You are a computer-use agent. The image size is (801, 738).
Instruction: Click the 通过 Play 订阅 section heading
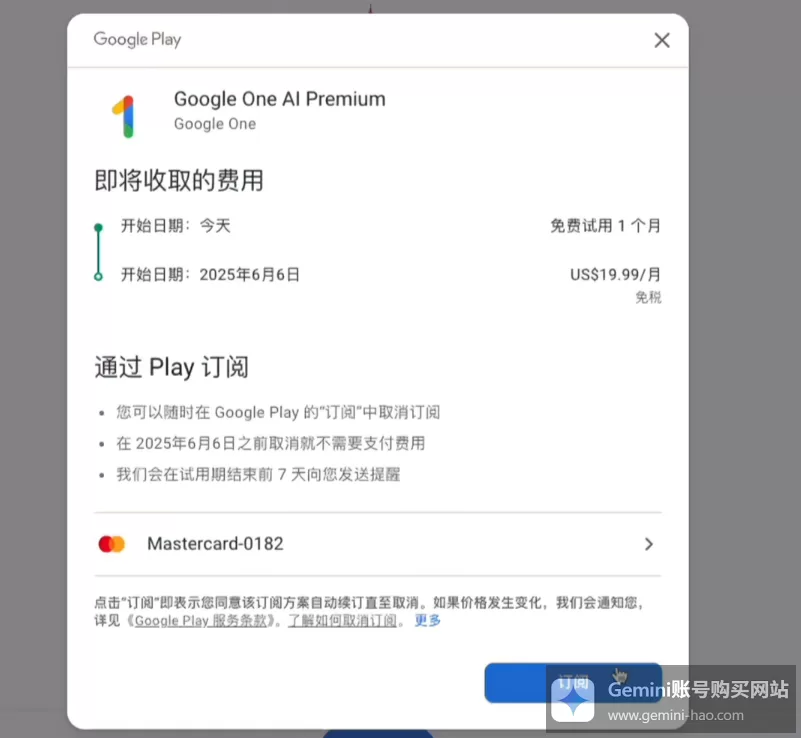[x=171, y=367]
